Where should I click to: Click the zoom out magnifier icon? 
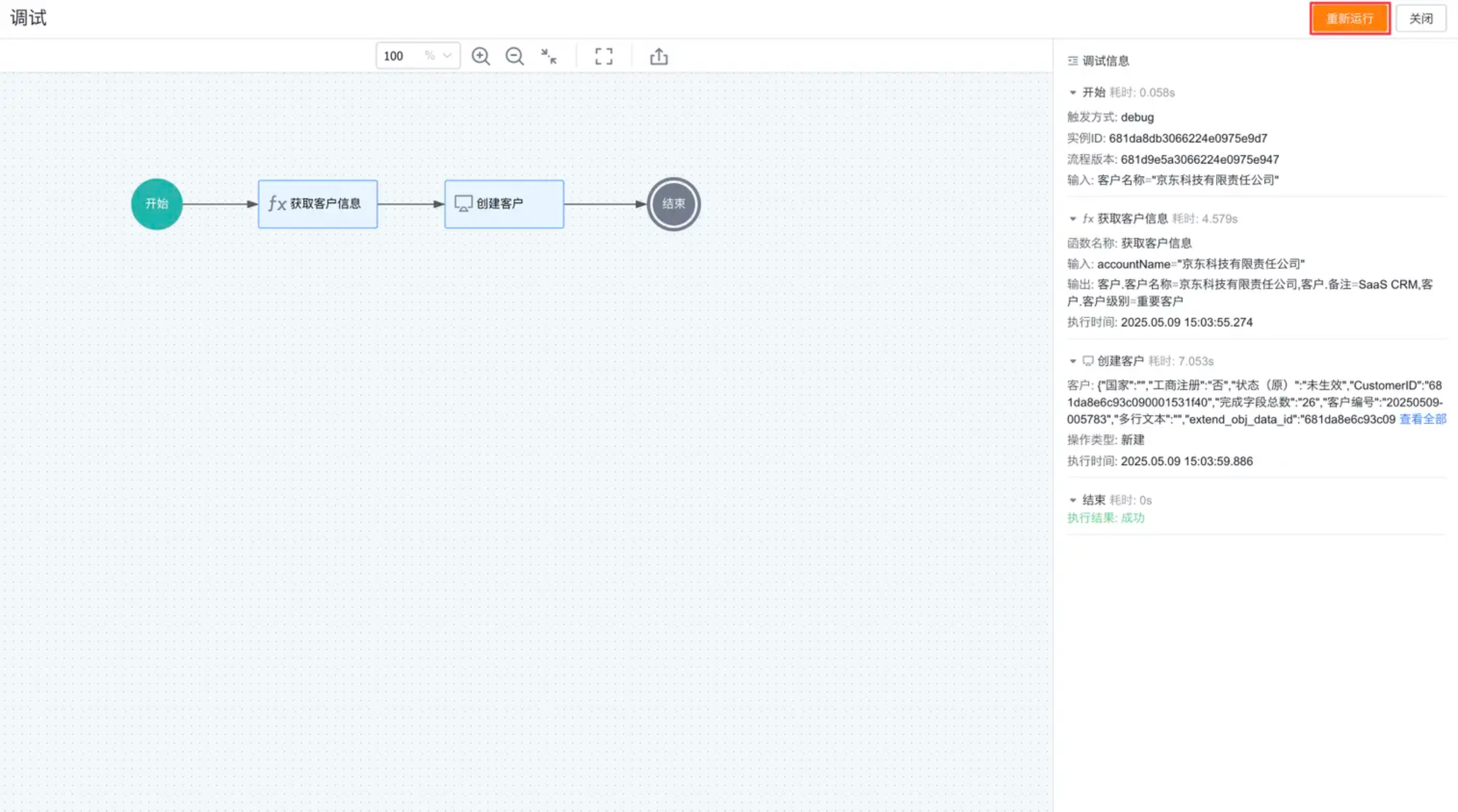[515, 56]
